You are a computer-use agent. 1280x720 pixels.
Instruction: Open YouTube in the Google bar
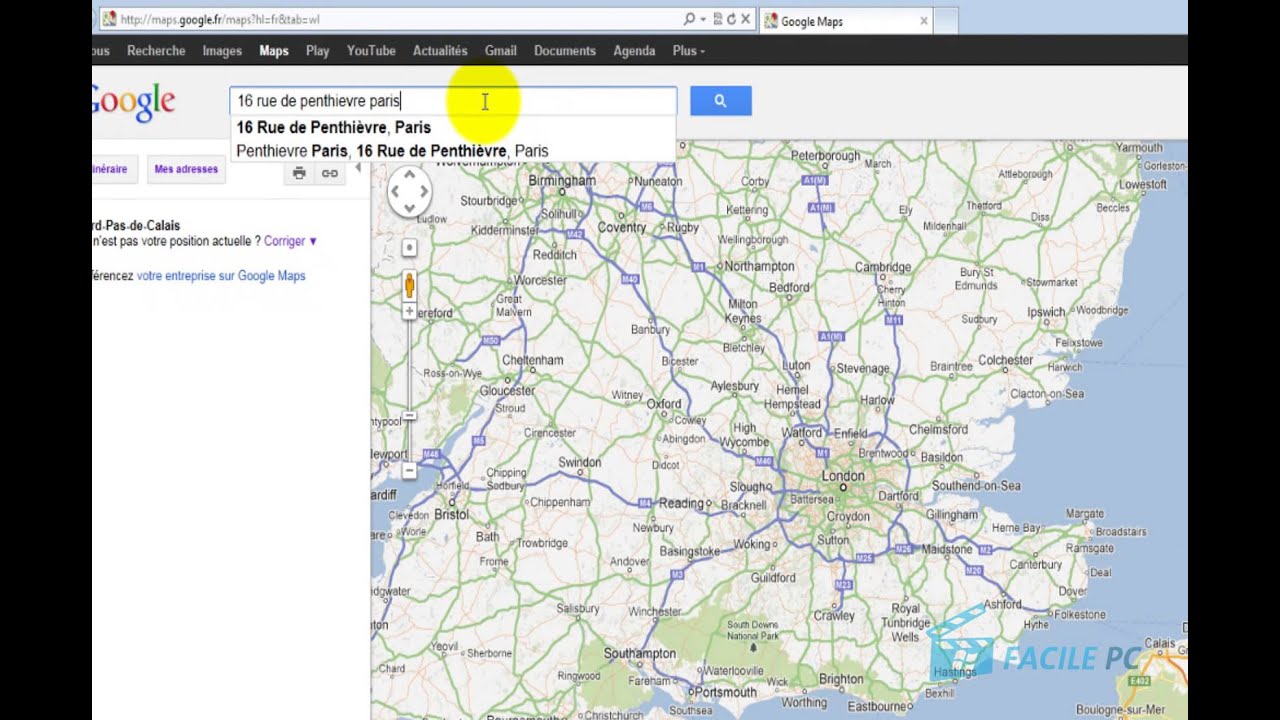(371, 51)
